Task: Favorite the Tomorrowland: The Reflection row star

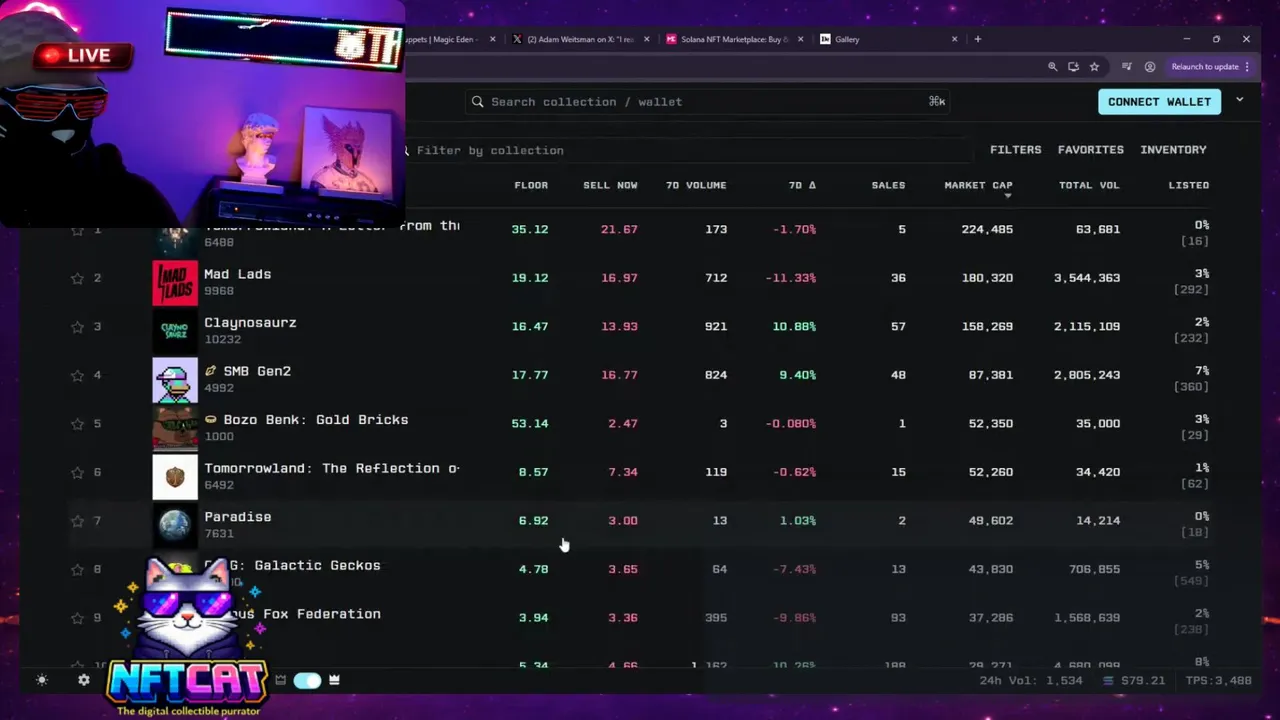Action: (77, 472)
